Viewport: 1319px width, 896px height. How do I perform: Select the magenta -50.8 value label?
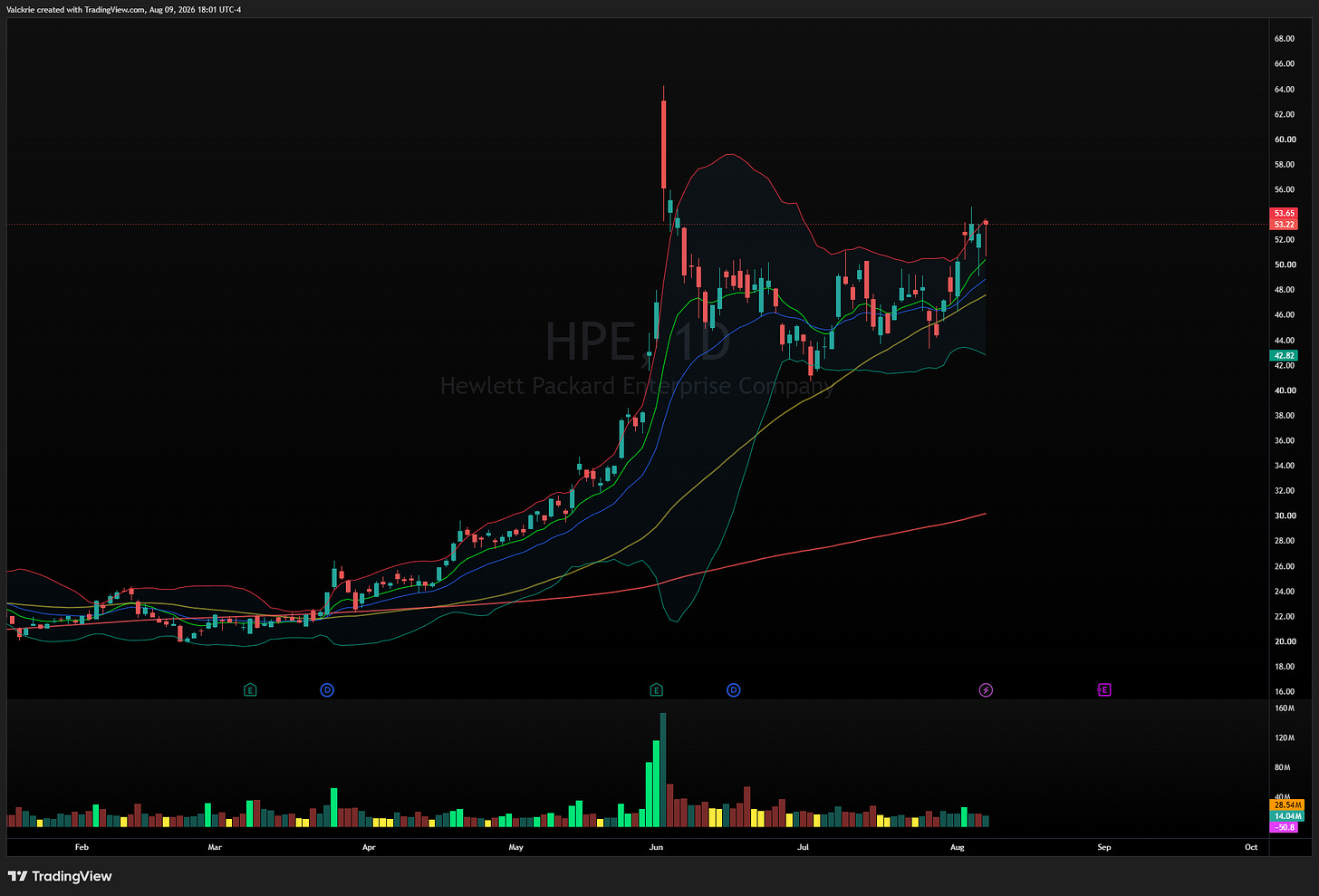point(1285,827)
